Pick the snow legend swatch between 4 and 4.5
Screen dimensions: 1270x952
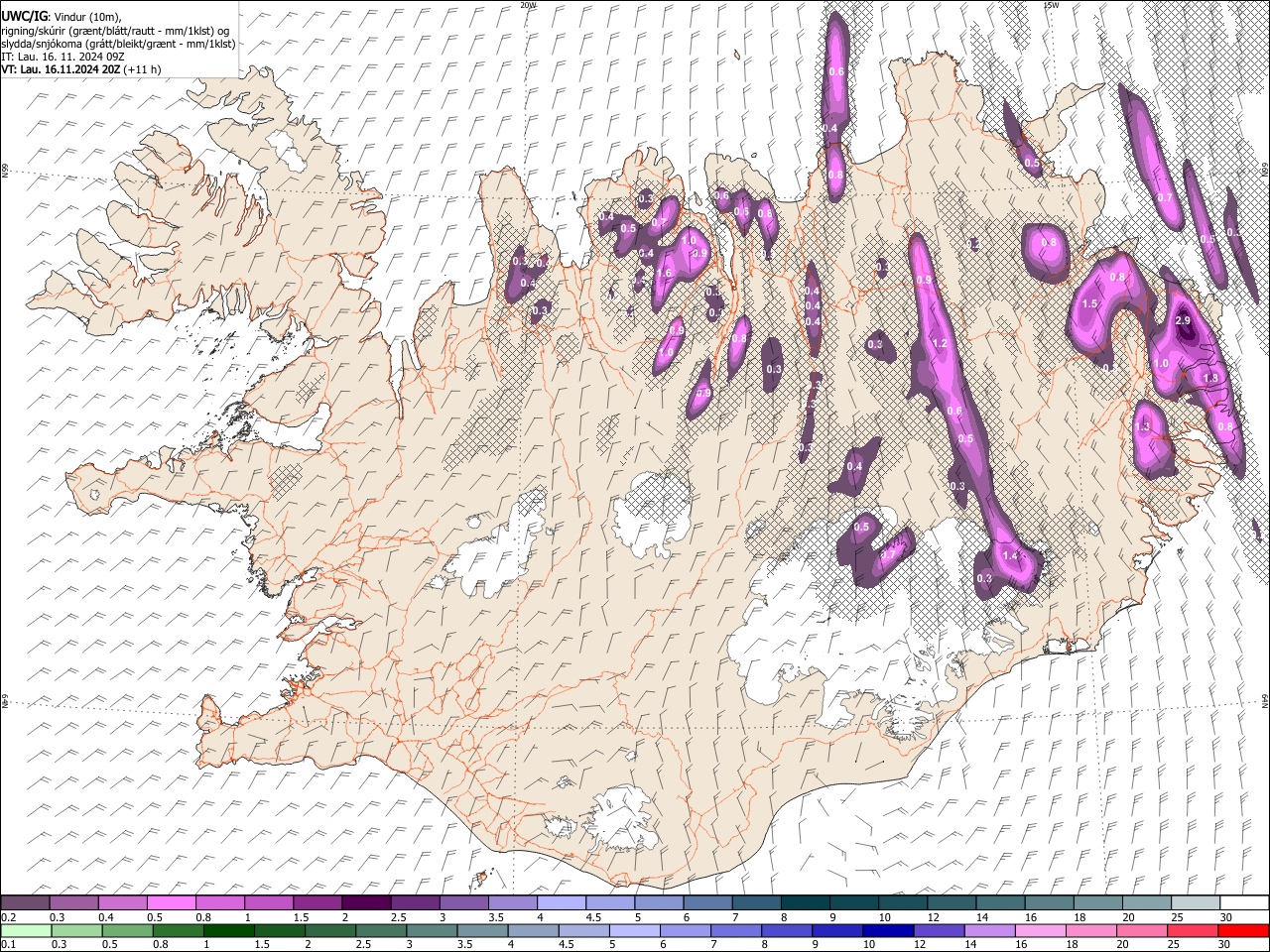[x=560, y=902]
